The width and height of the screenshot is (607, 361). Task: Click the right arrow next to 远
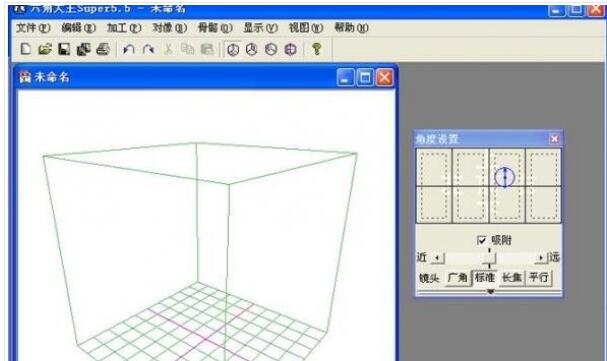pyautogui.click(x=541, y=258)
